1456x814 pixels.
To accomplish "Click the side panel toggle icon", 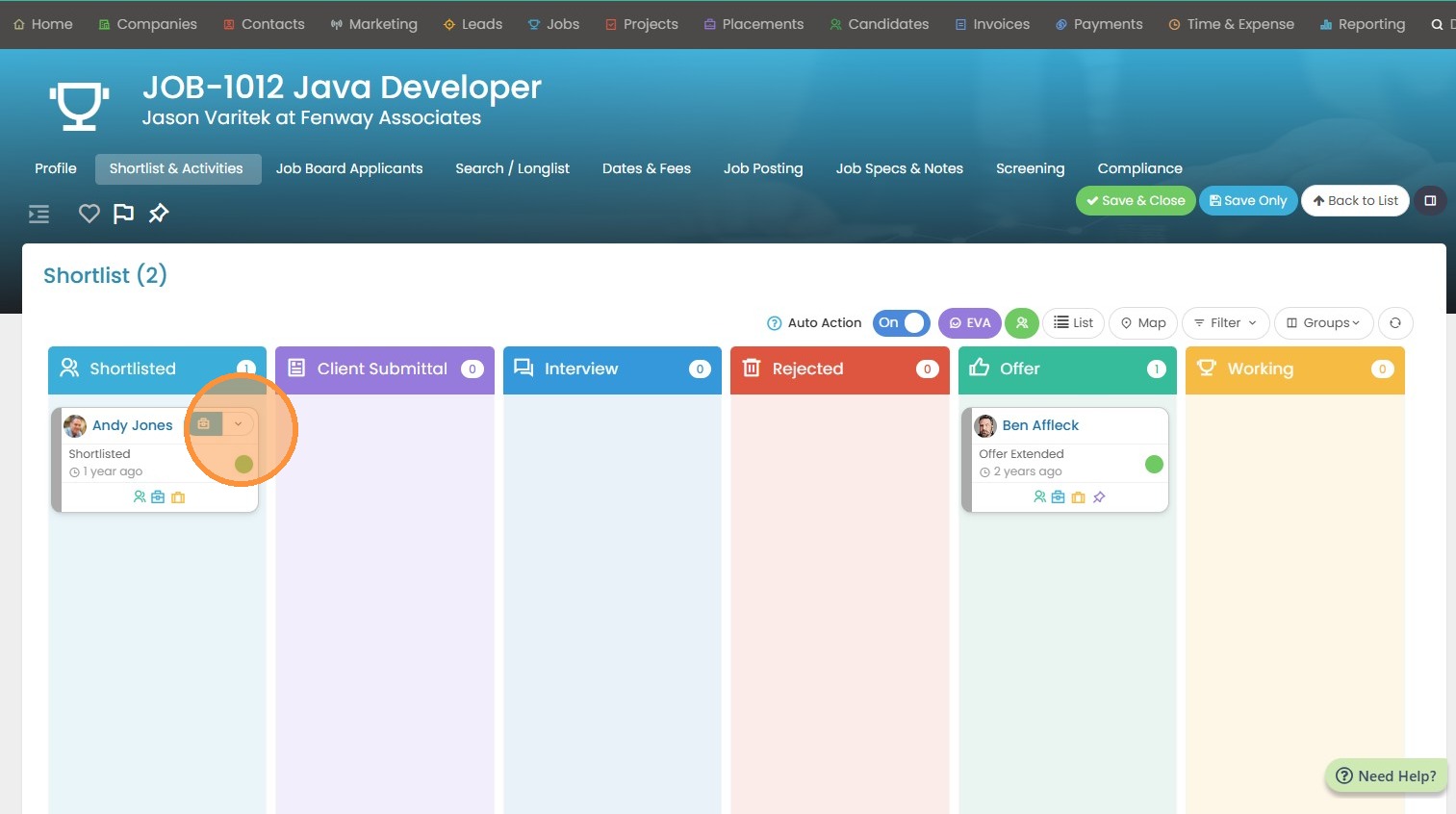I will [1430, 201].
